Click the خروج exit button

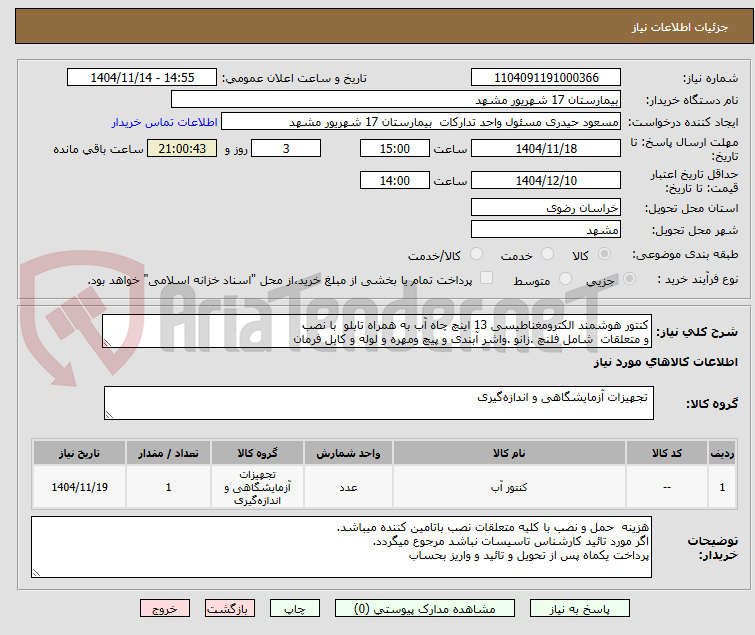tap(165, 609)
